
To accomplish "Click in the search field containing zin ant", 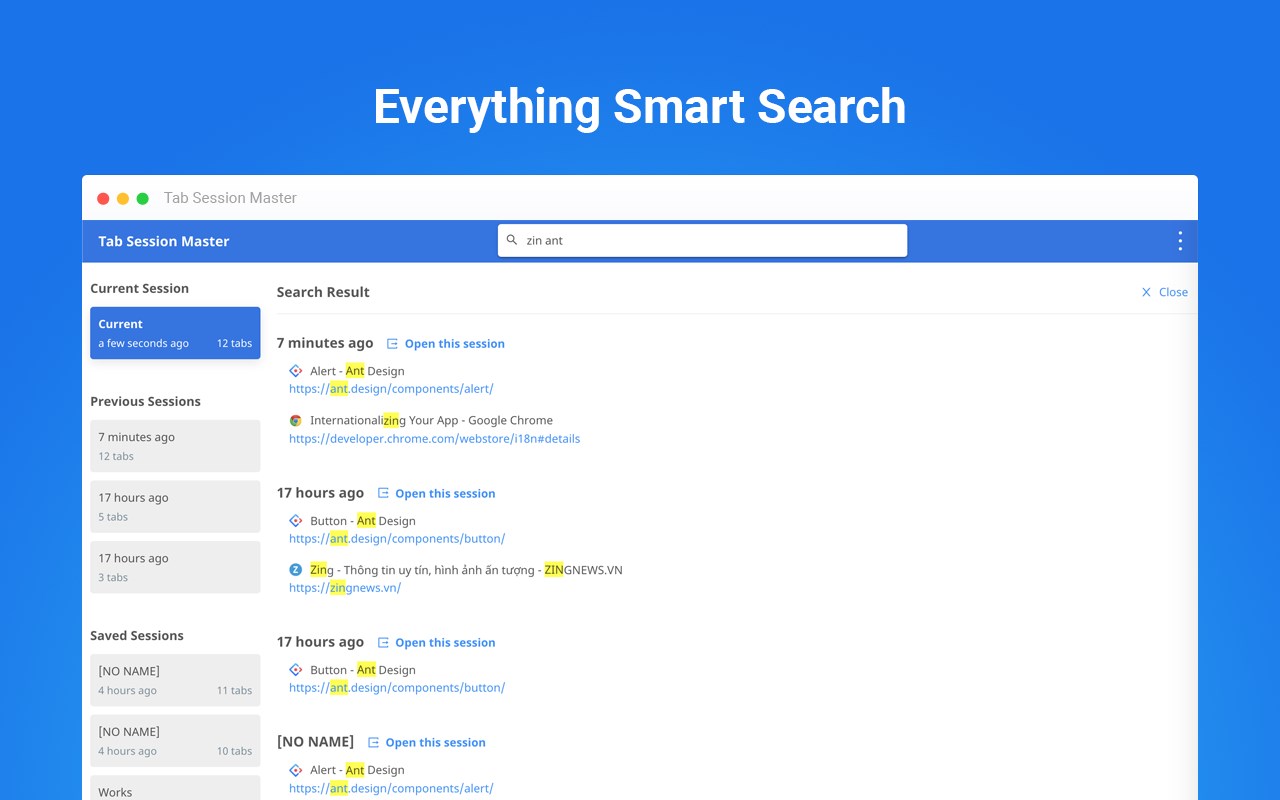I will point(702,240).
